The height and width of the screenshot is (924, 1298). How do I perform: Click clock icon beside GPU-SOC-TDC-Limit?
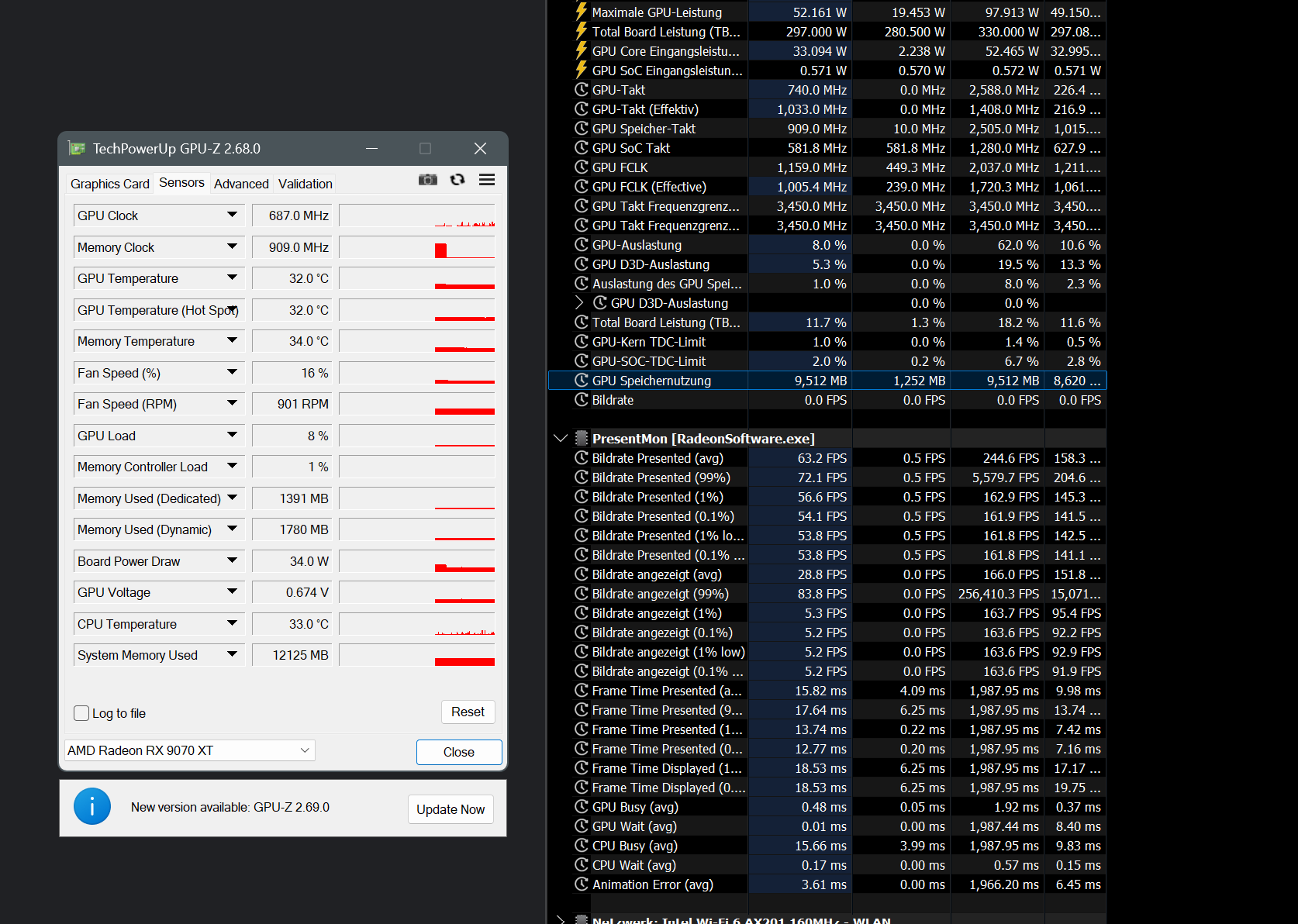(582, 360)
